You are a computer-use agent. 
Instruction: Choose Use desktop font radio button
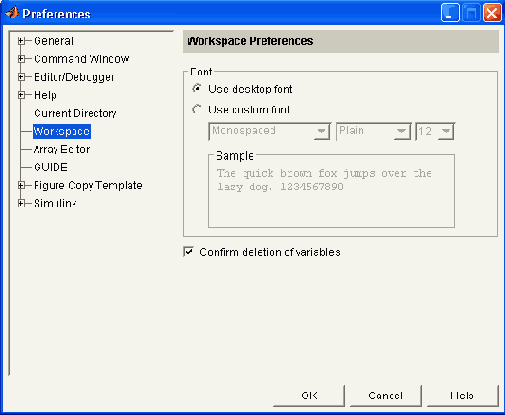pyautogui.click(x=197, y=89)
